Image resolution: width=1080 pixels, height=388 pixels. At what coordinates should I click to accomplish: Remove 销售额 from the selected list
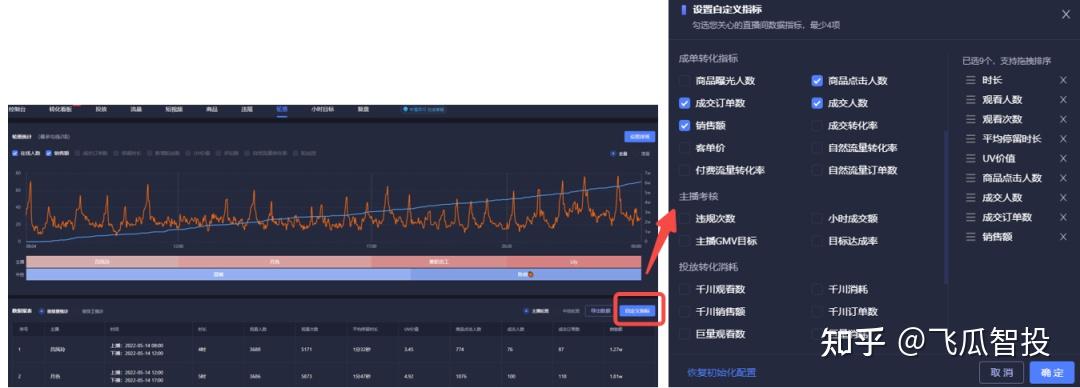pos(1063,237)
